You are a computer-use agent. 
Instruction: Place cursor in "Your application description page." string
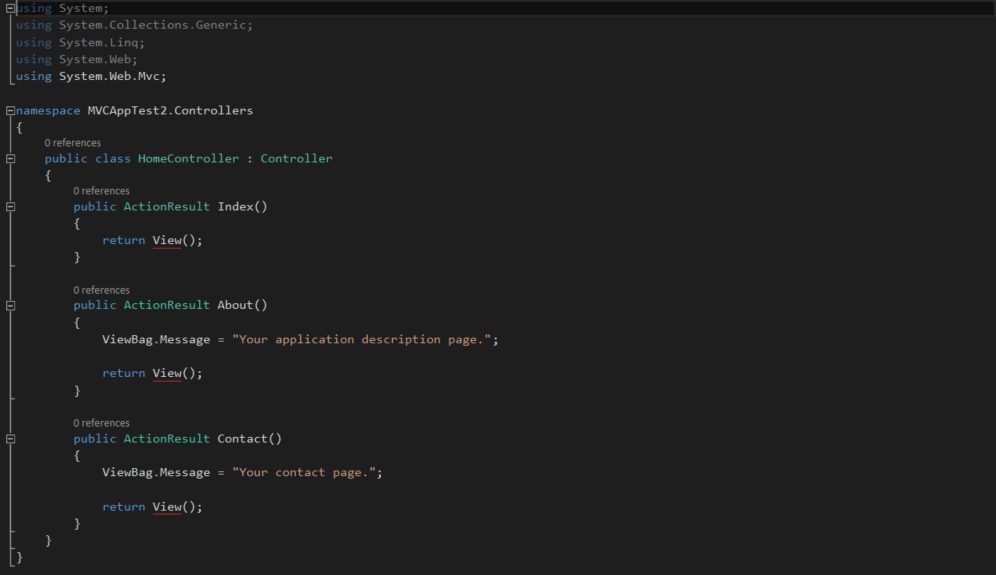[361, 339]
